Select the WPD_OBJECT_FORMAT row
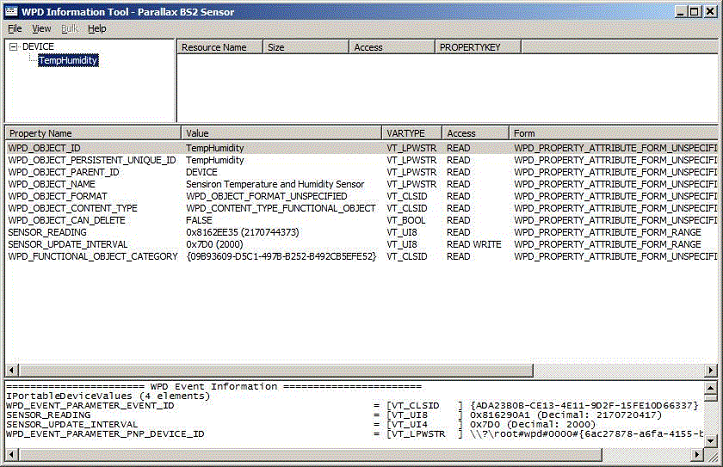 [362, 196]
